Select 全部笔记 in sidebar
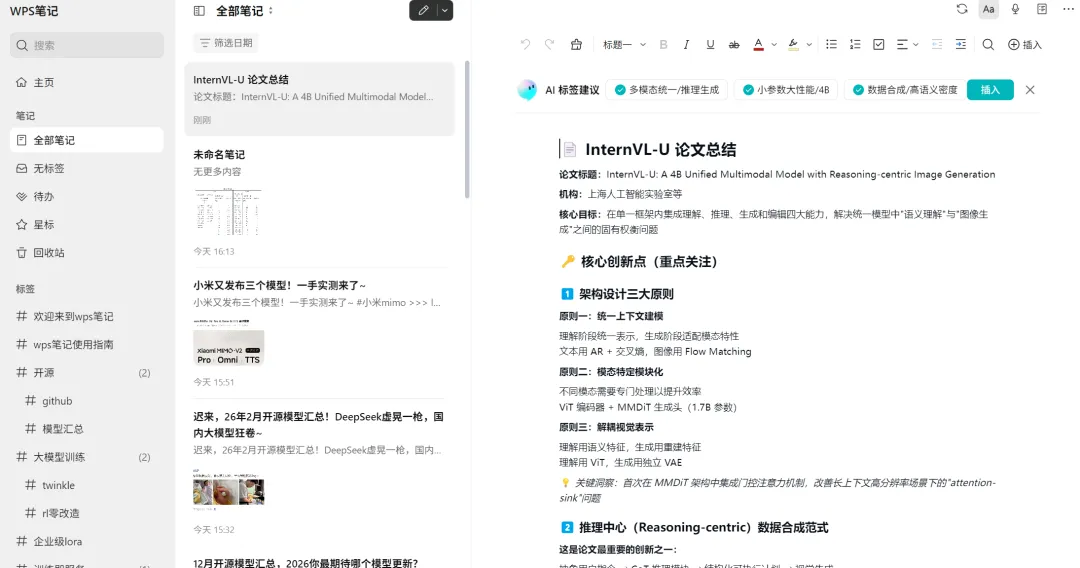 (87, 140)
